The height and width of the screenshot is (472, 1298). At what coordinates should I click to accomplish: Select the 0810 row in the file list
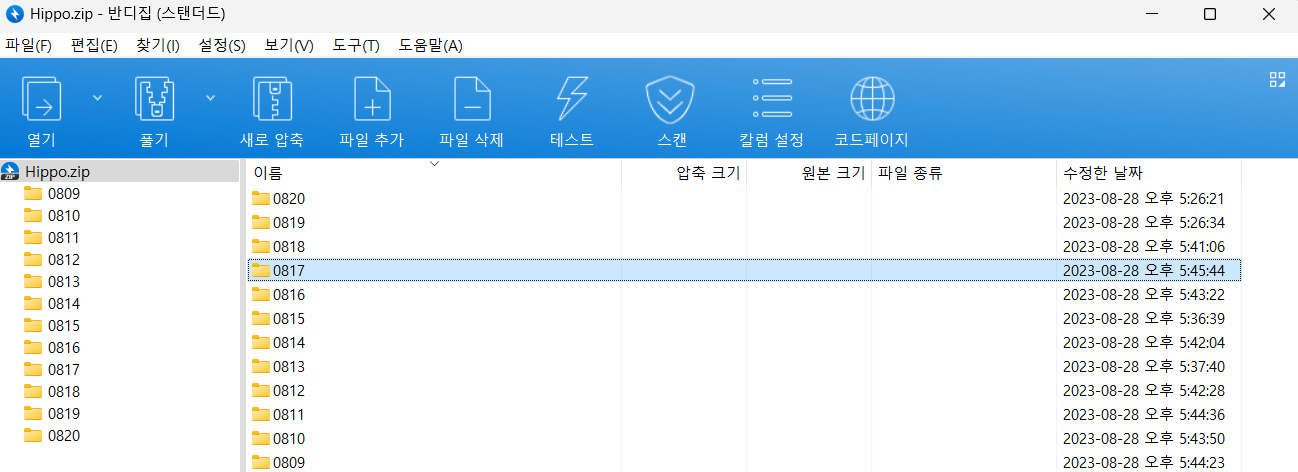point(744,439)
